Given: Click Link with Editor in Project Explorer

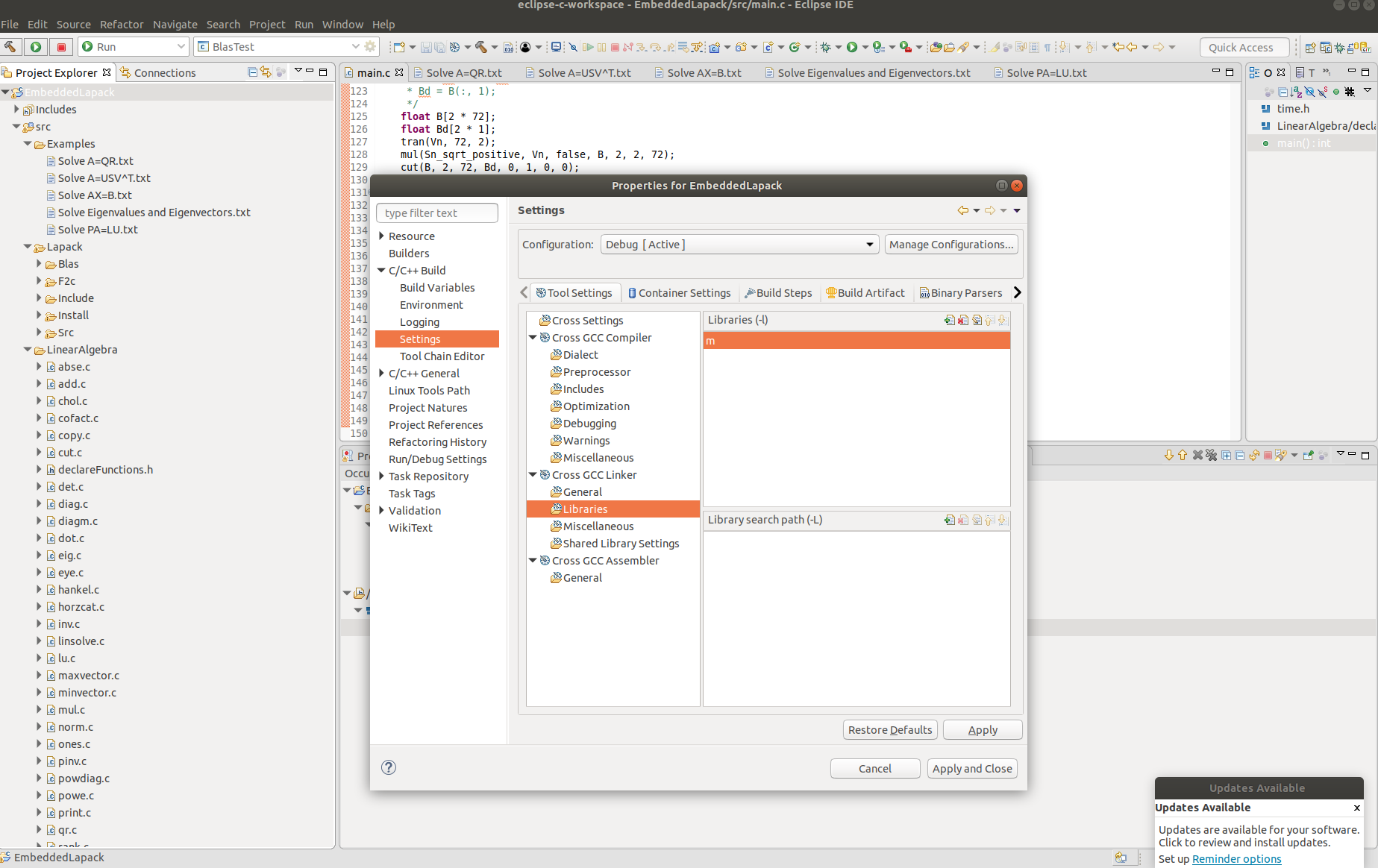Looking at the screenshot, I should (x=266, y=72).
